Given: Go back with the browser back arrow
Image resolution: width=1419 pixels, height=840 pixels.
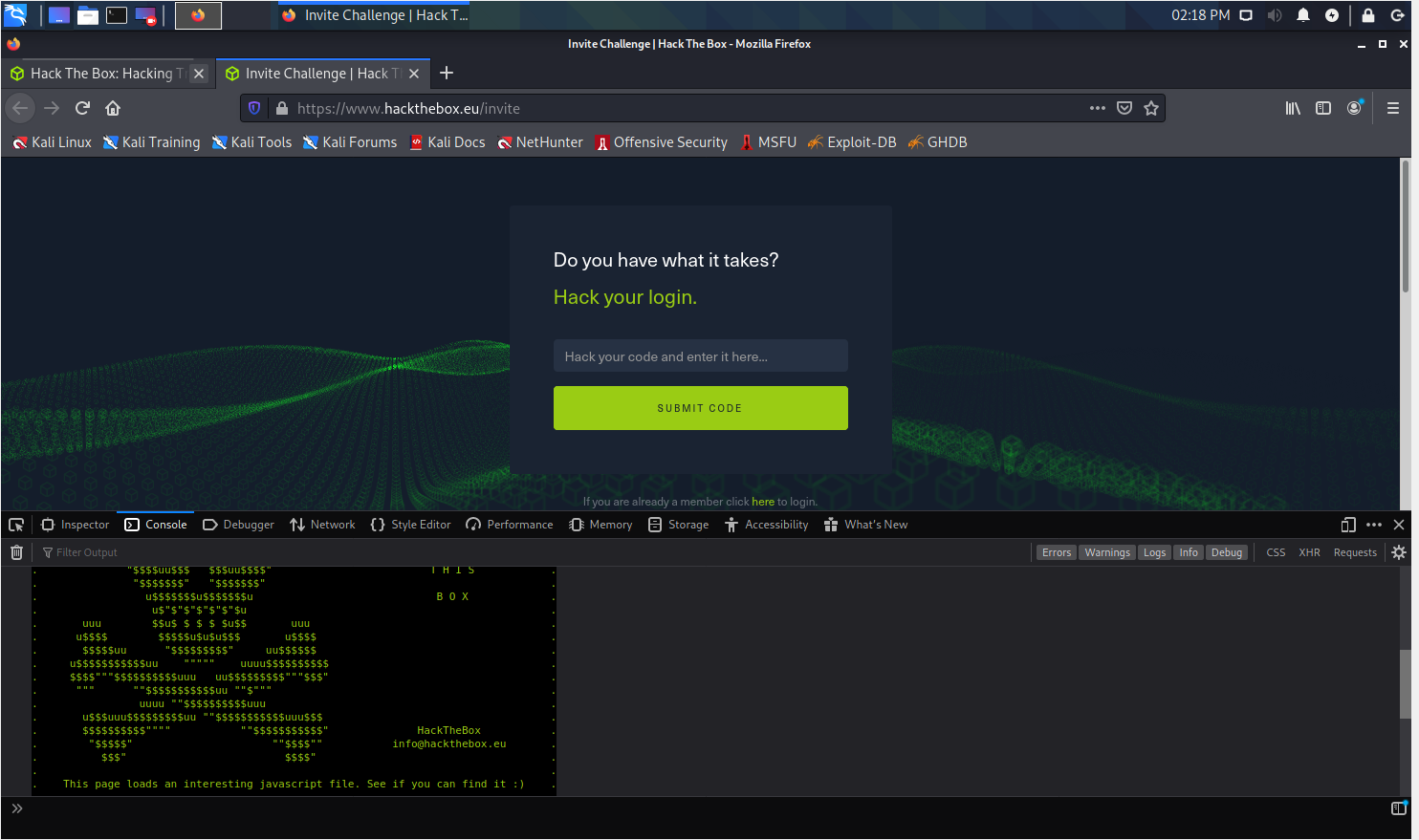Looking at the screenshot, I should [x=19, y=108].
